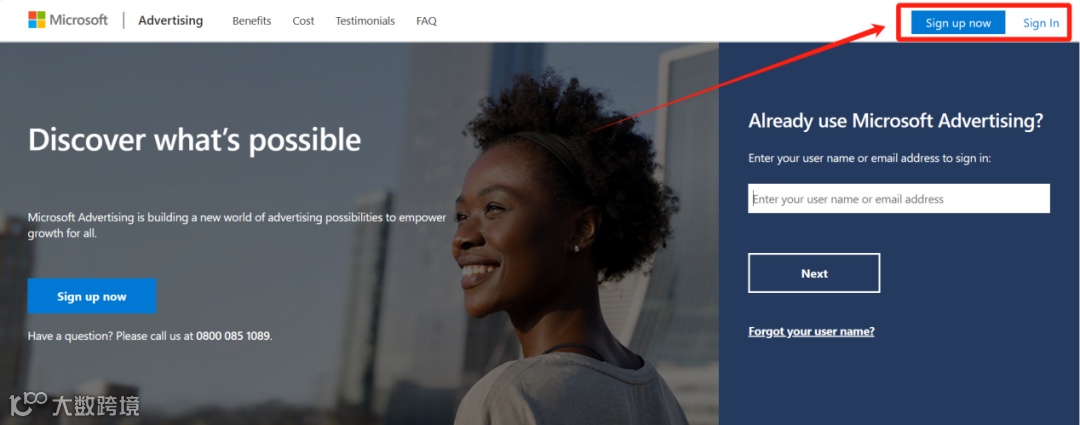Click the Microsoft wordmark text in header
Screen dimensions: 1080x425
click(x=79, y=20)
